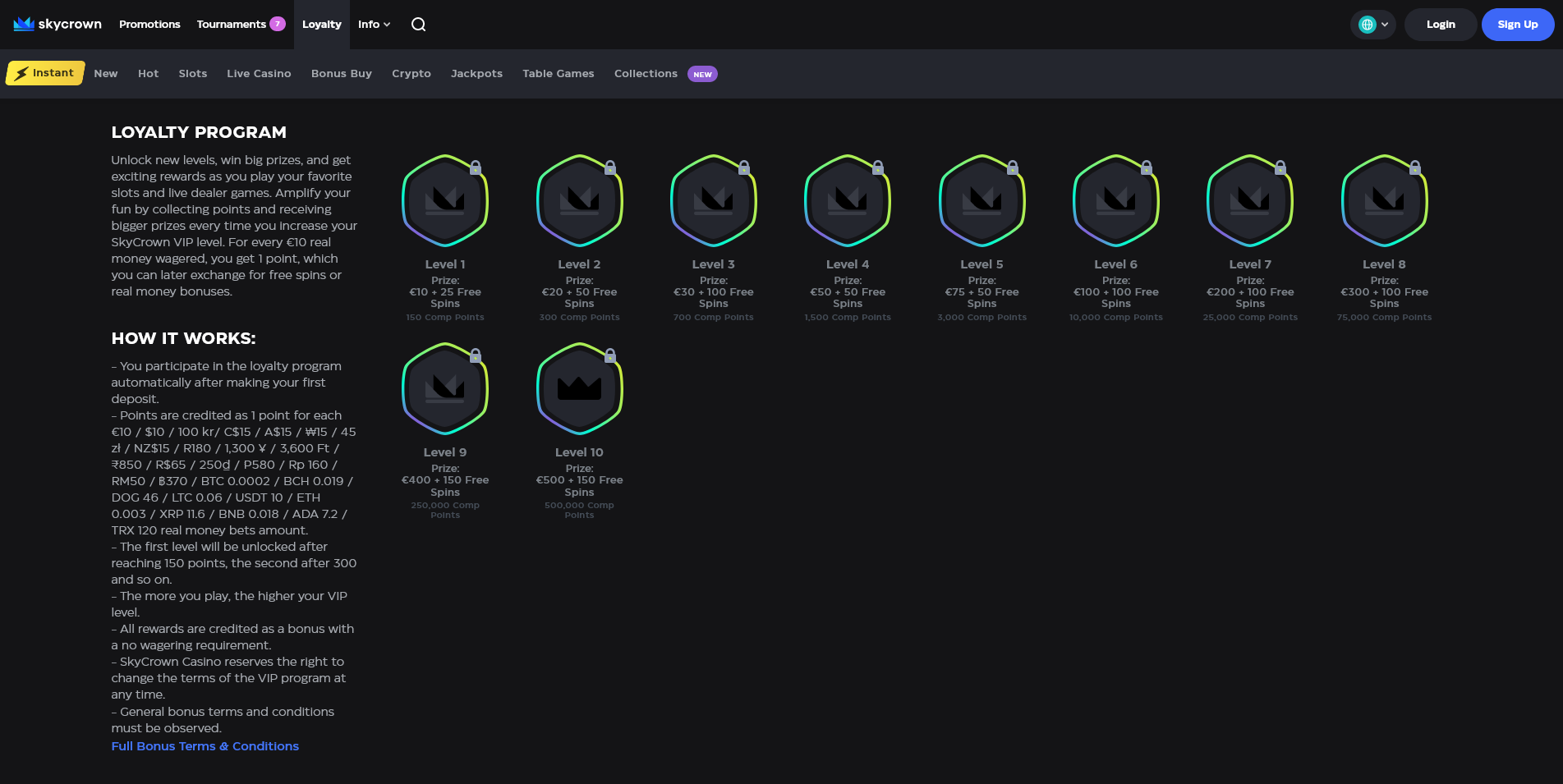This screenshot has height=784, width=1563.
Task: Click the Level 1 badge icon
Action: [x=445, y=200]
